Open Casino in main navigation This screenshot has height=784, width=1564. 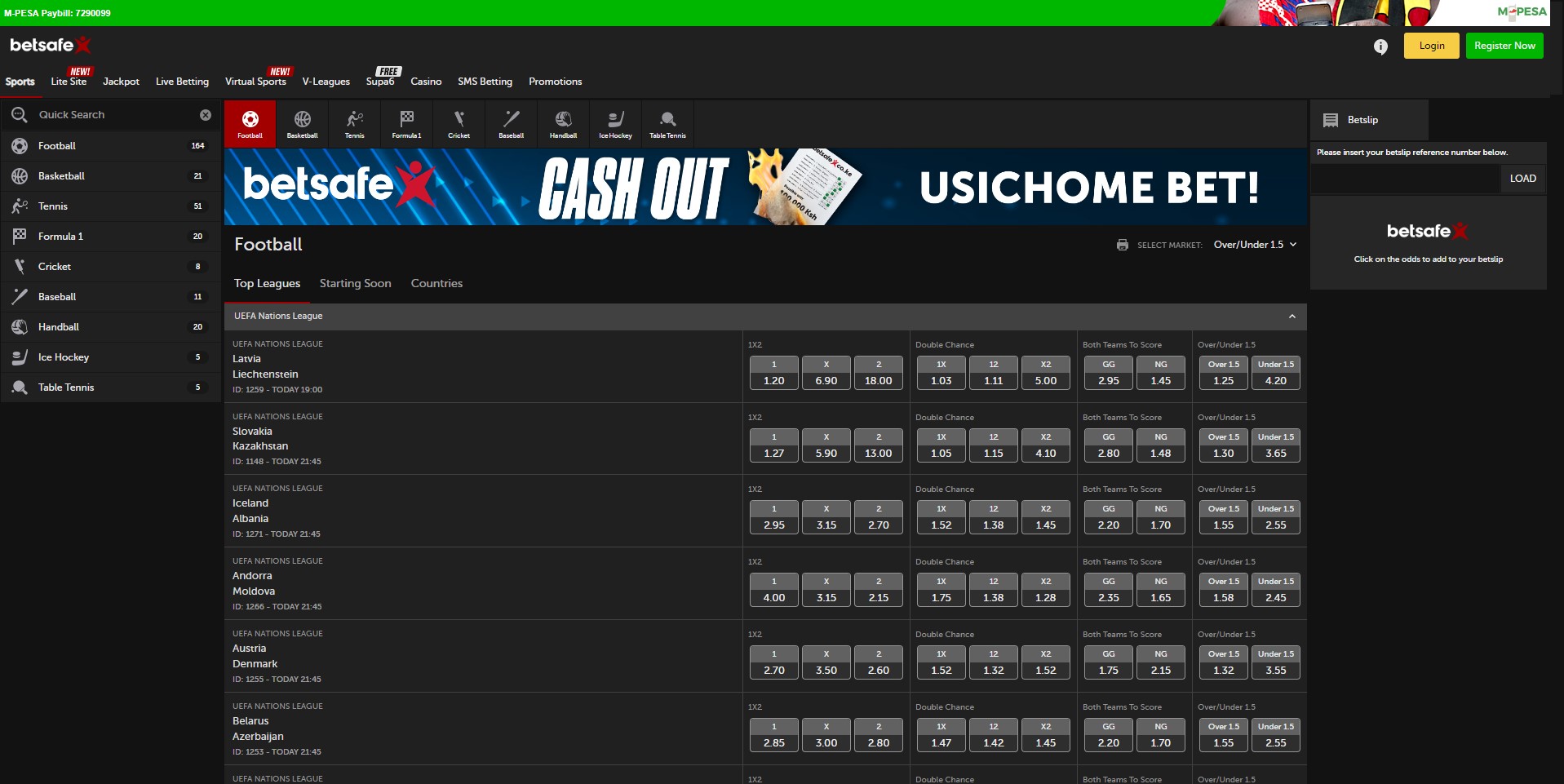pyautogui.click(x=426, y=82)
